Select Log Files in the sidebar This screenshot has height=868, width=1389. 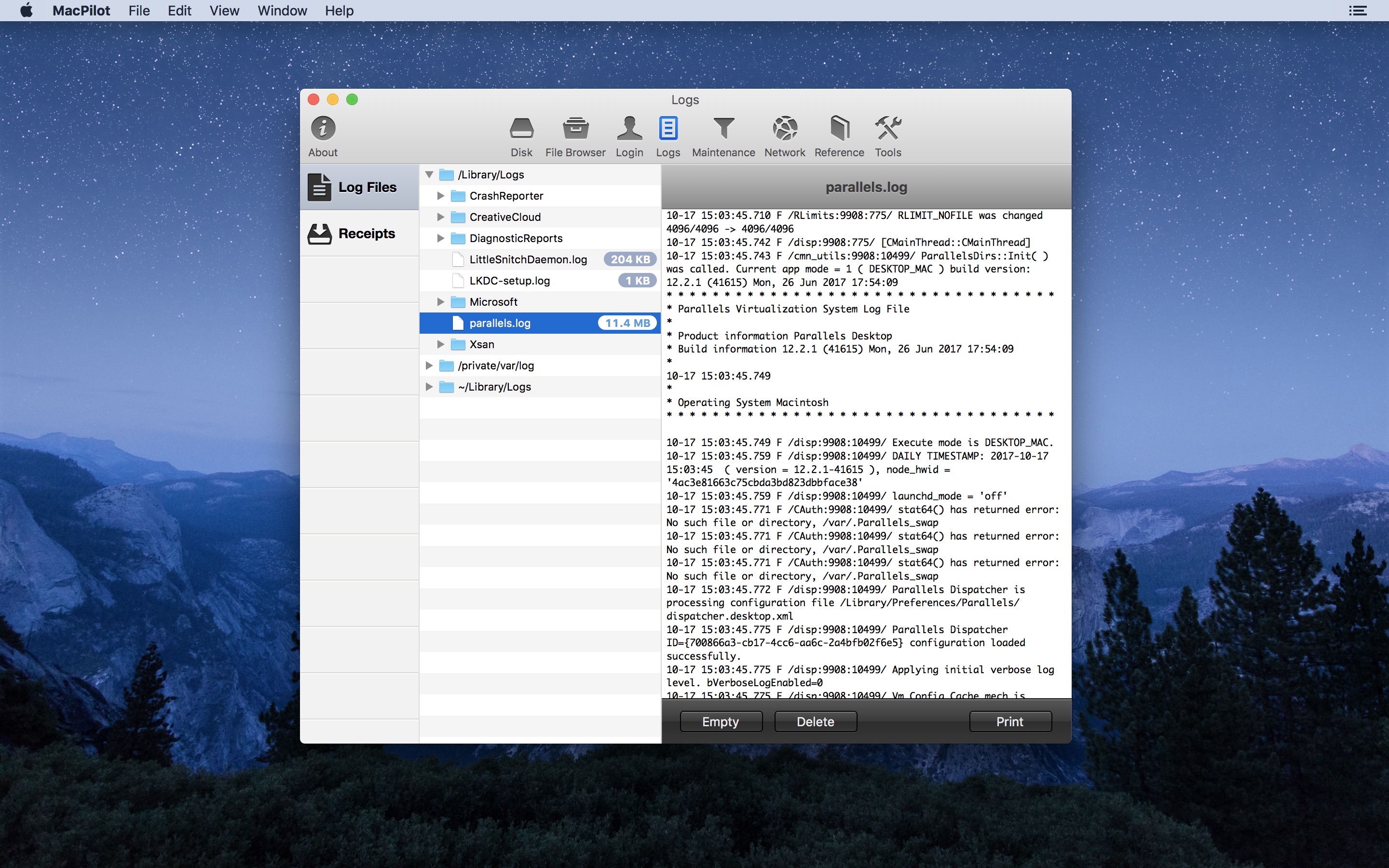[x=359, y=187]
